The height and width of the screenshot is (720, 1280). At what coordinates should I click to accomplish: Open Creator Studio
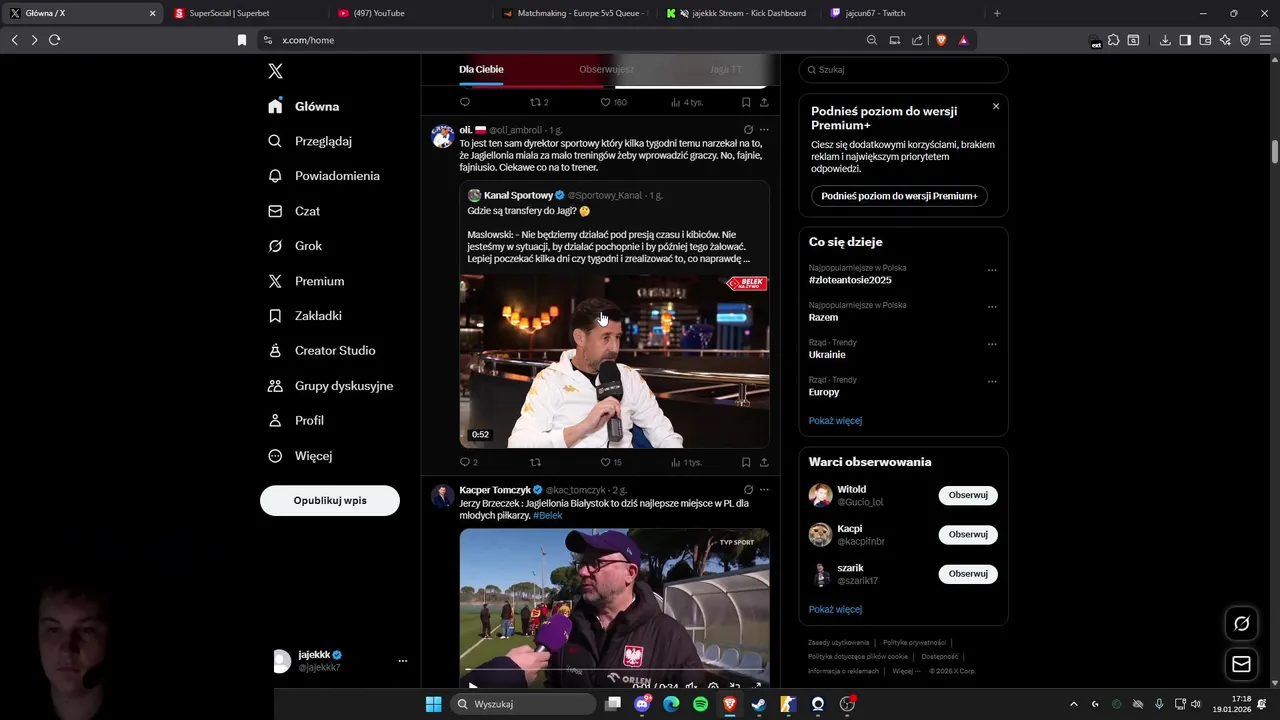point(322,351)
